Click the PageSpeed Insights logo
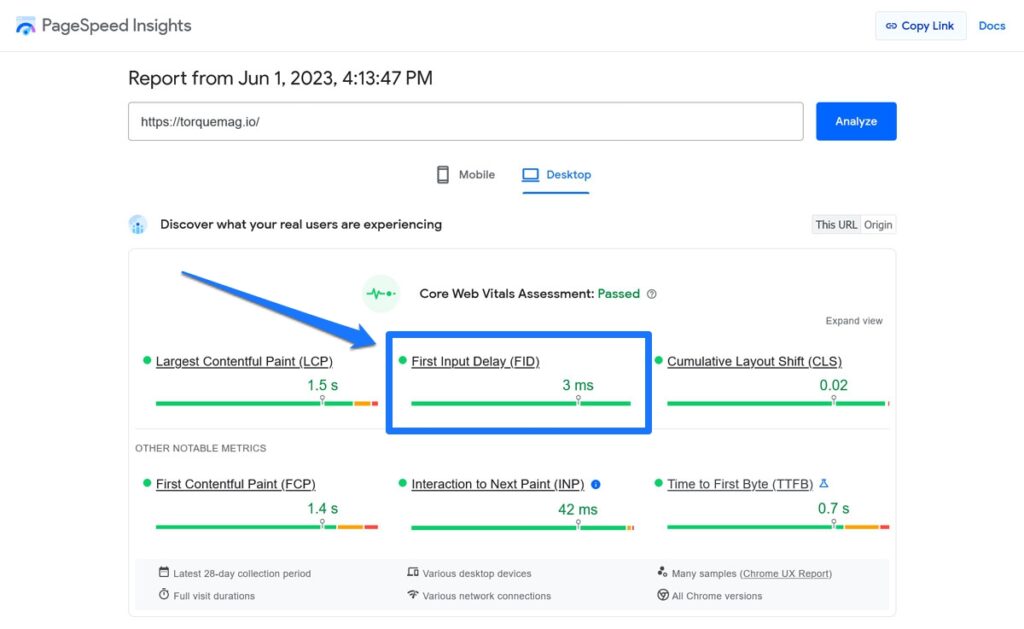Screen dimensions: 1024x629 [x=25, y=25]
